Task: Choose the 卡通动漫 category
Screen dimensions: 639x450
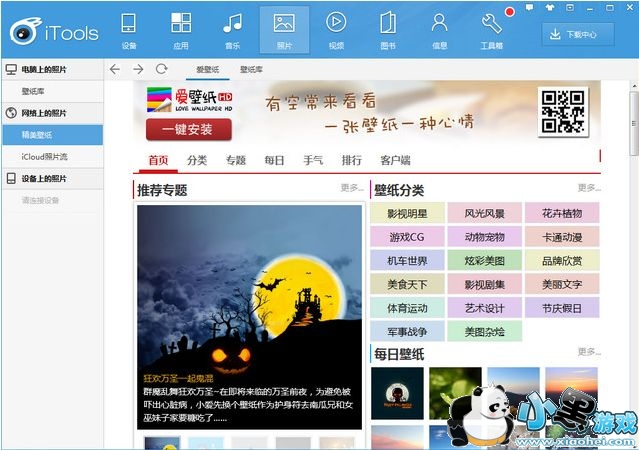Action: (562, 236)
